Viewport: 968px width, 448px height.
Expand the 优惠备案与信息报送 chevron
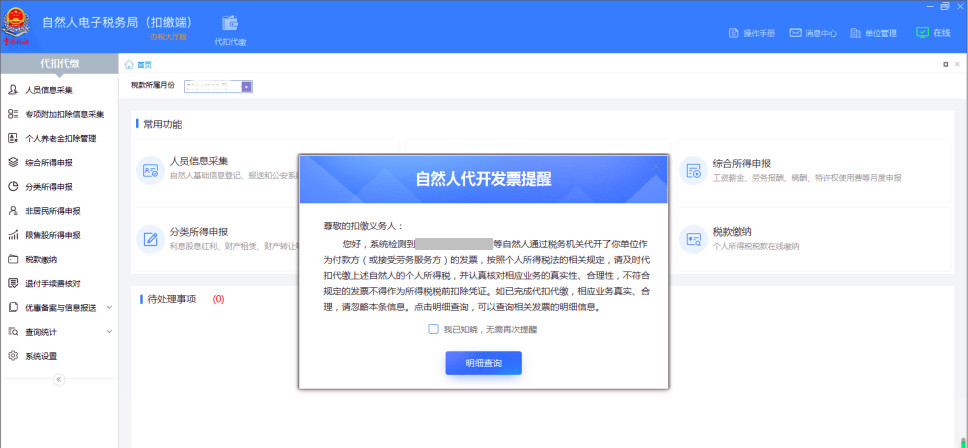109,307
